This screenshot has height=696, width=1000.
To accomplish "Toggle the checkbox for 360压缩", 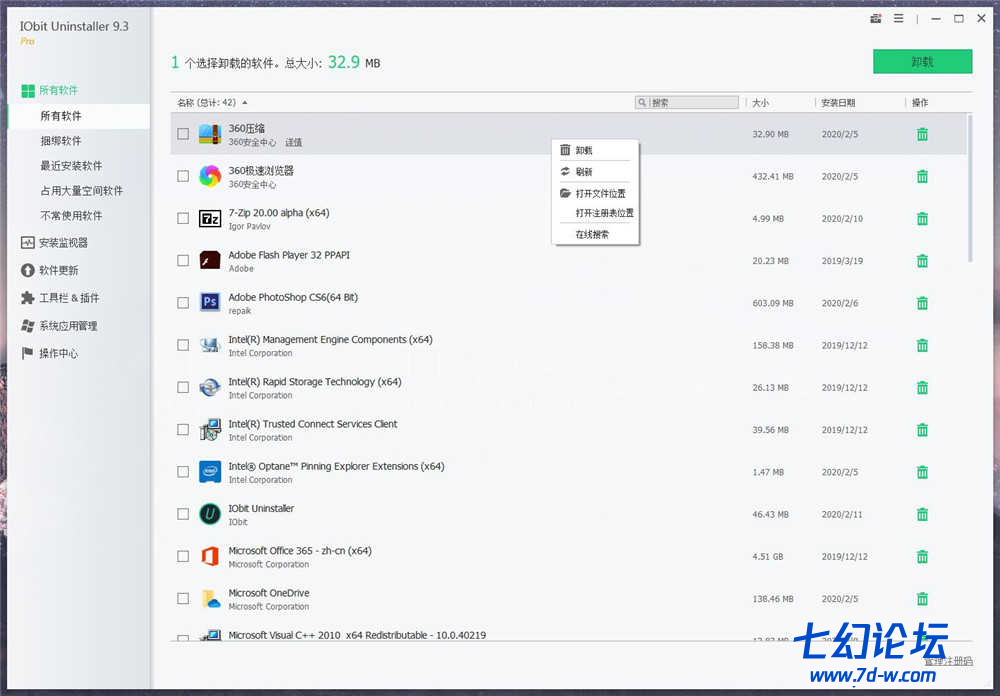I will (x=183, y=134).
